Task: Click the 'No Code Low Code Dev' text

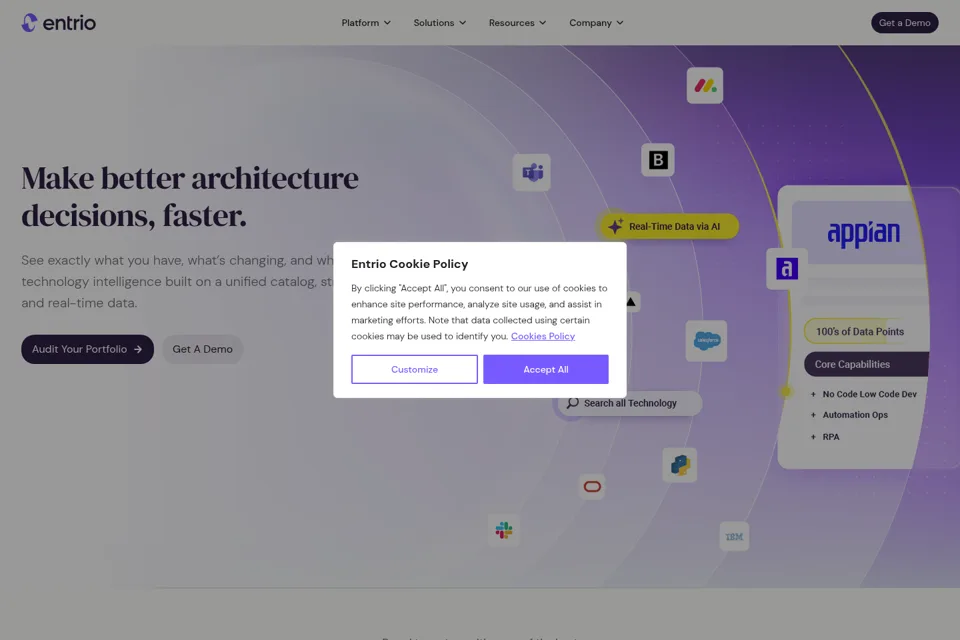Action: [x=869, y=394]
